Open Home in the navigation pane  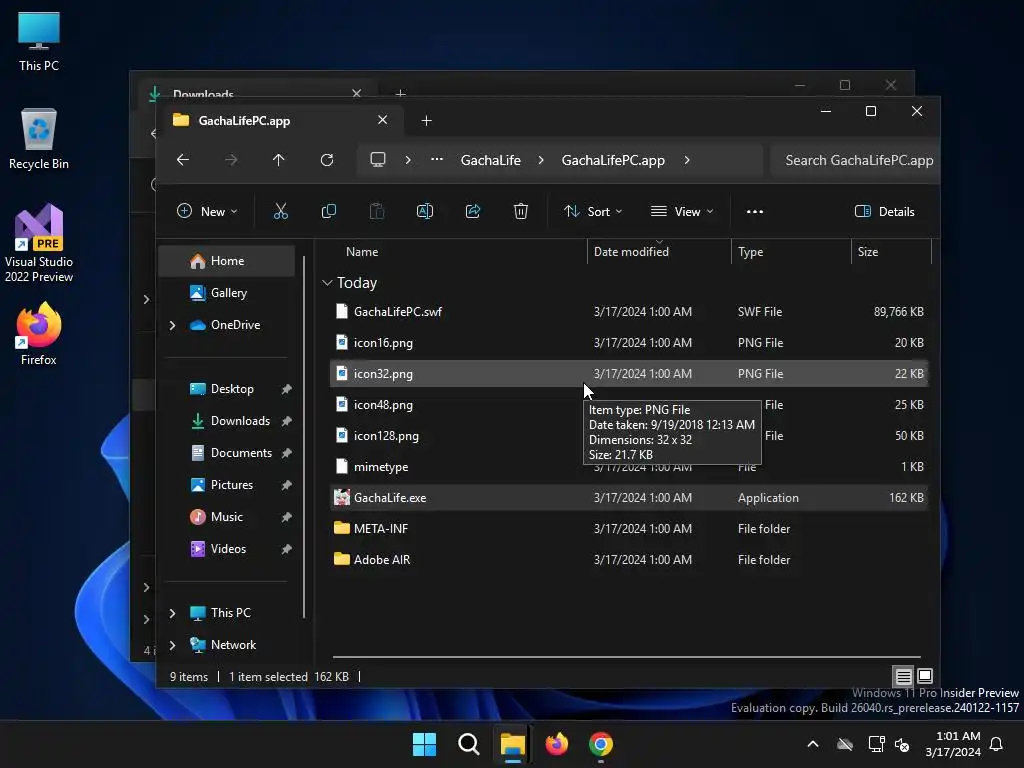tap(227, 261)
